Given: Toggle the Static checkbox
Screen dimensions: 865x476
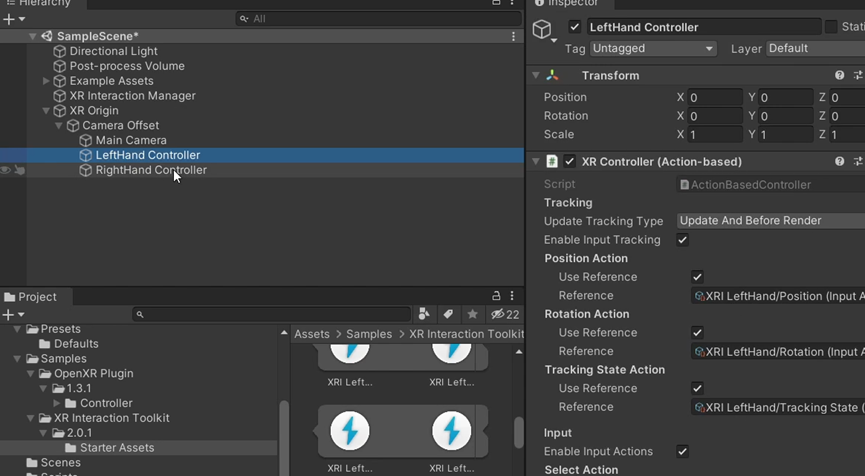Looking at the screenshot, I should click(x=831, y=27).
